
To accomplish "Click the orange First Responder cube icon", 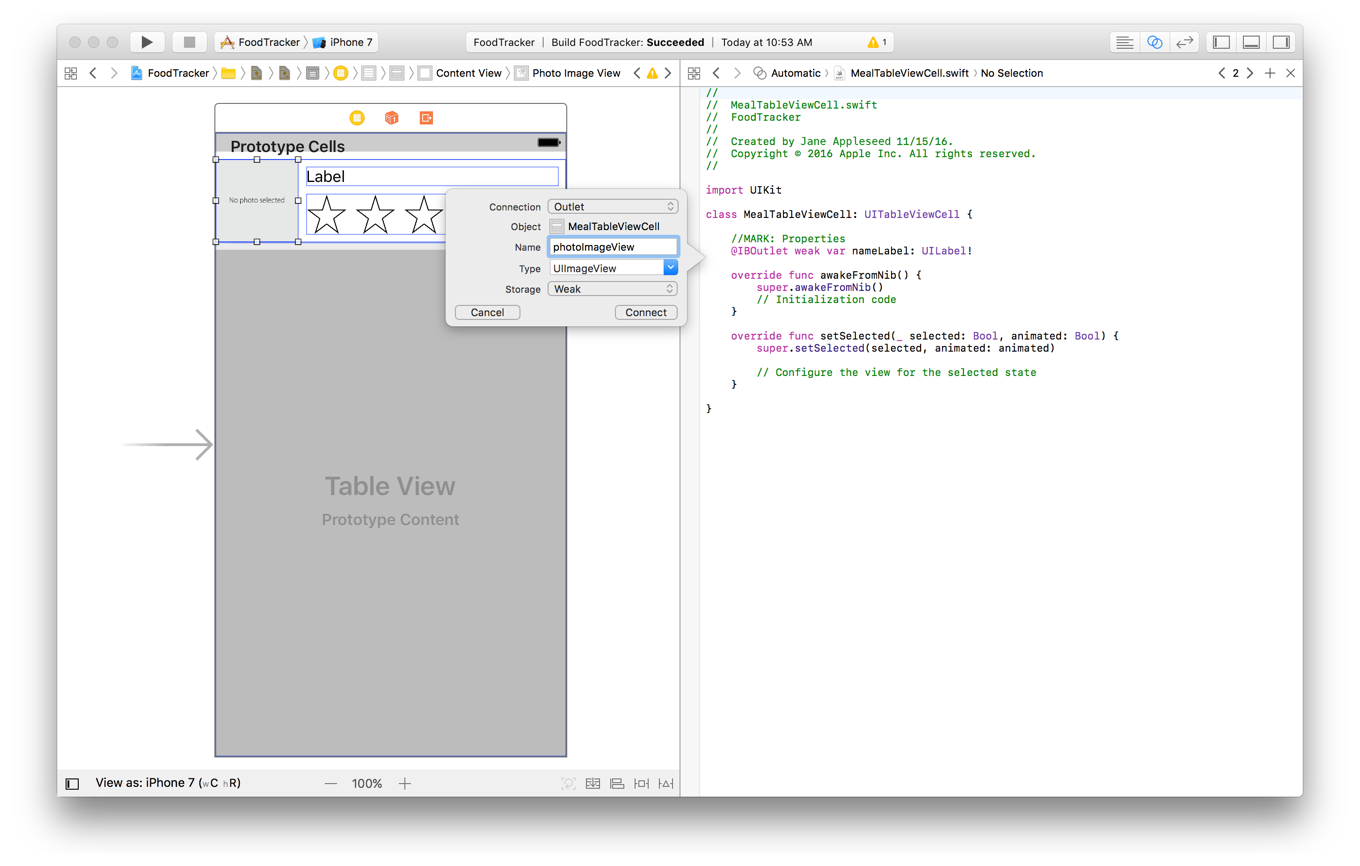I will pos(392,118).
